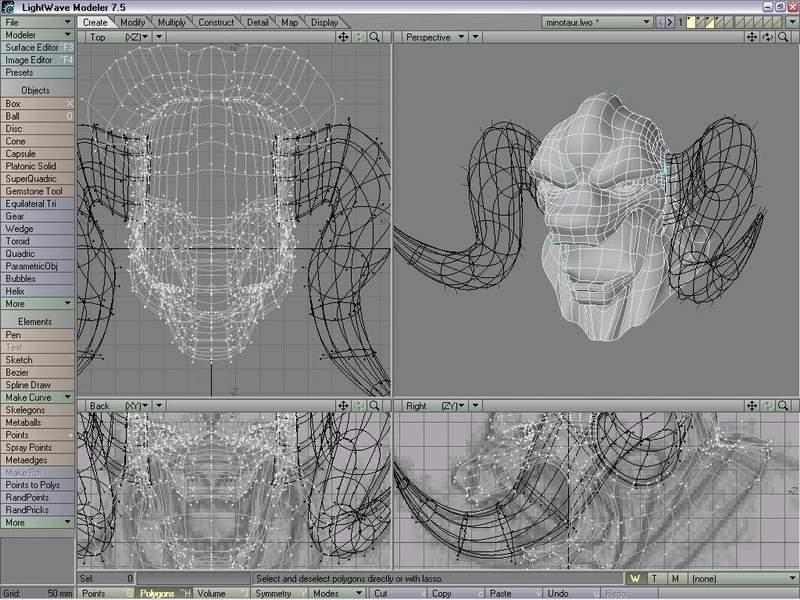
Task: Open the Modeler dropdown menu
Action: (x=37, y=35)
